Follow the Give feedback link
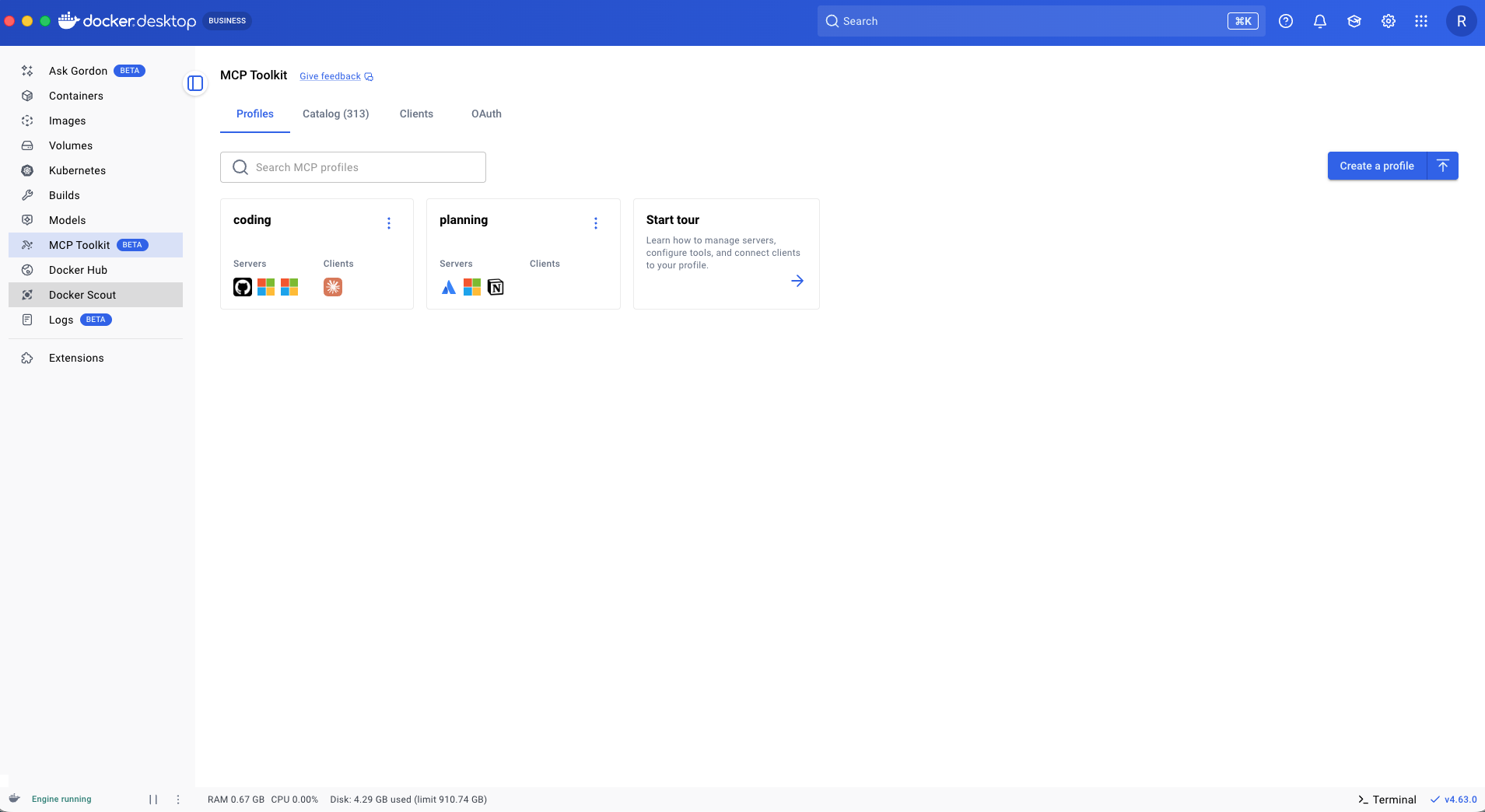This screenshot has height=812, width=1485. (x=336, y=76)
